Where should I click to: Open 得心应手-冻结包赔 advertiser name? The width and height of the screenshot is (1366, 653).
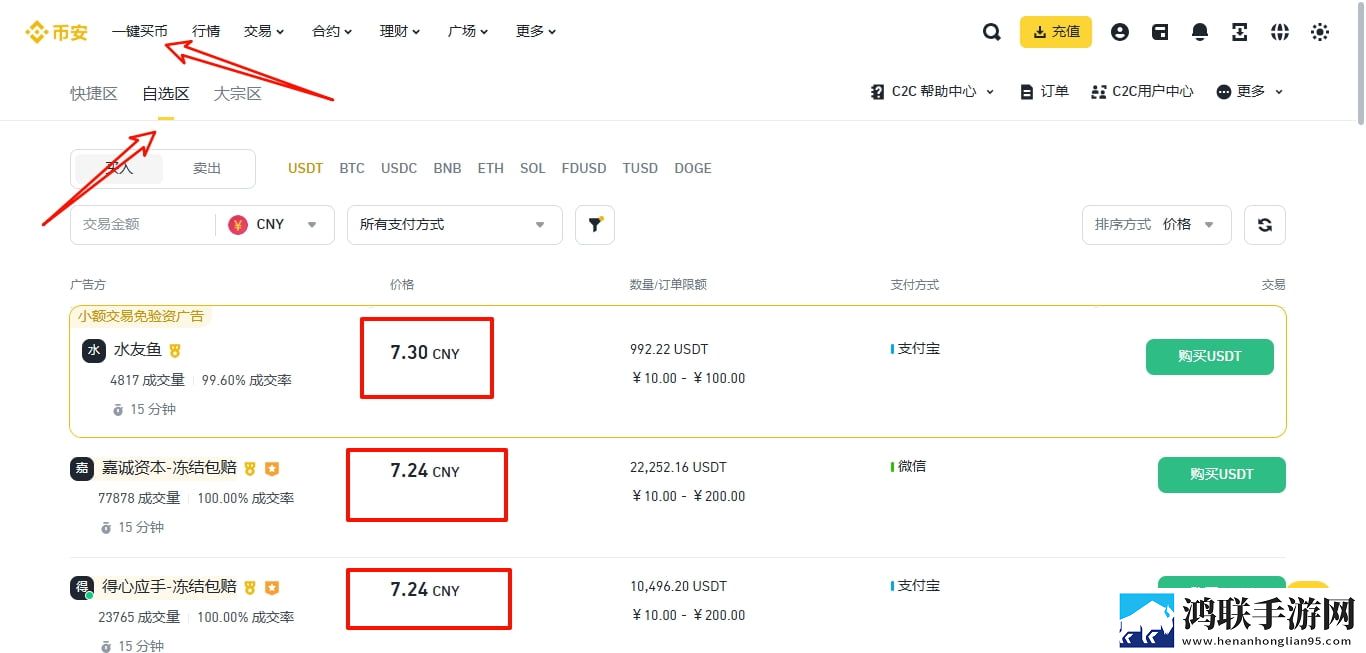169,587
